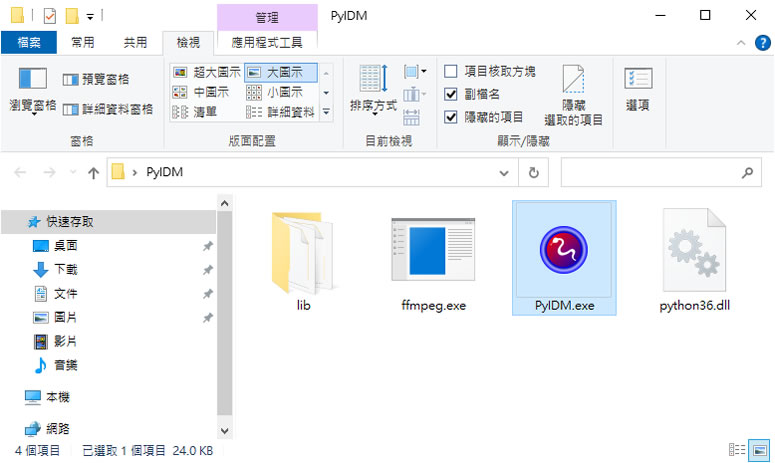Open the blue Help question icon
The width and height of the screenshot is (775, 463).
763,43
